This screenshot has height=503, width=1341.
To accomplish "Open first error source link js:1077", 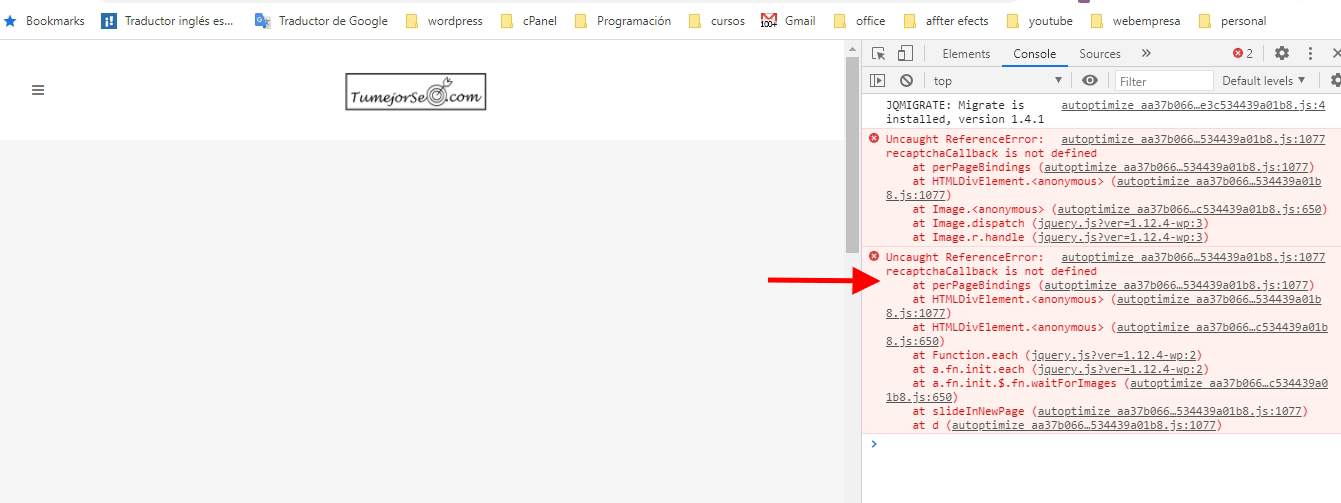I will pyautogui.click(x=1193, y=140).
